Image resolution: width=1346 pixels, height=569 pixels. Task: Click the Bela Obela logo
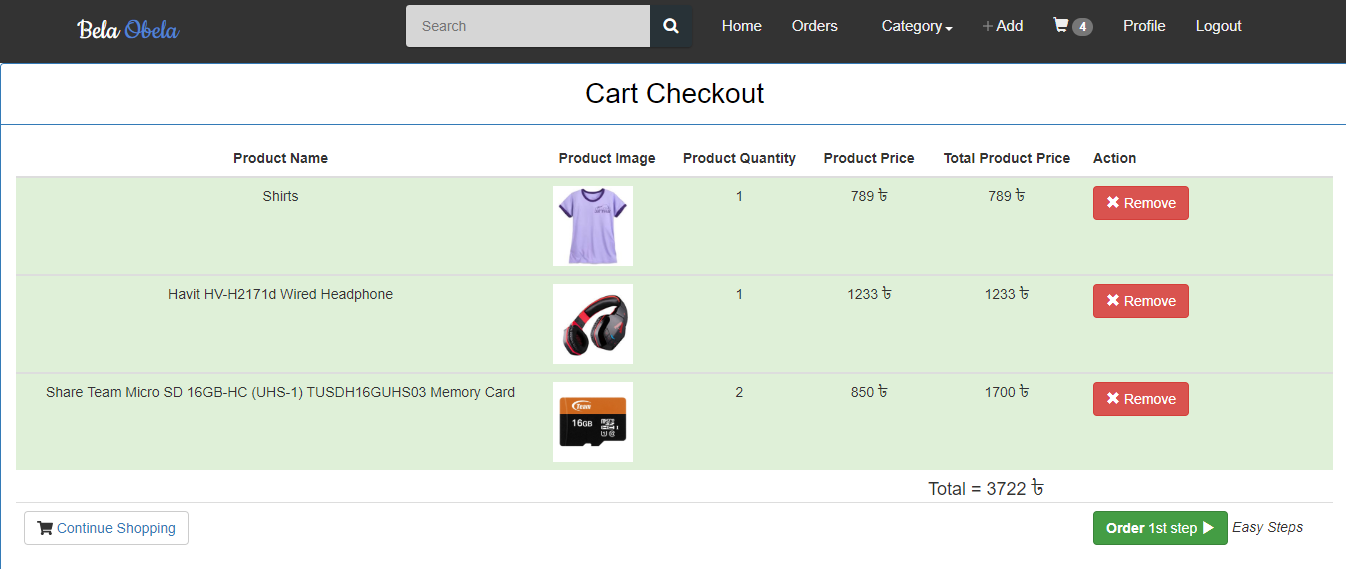pos(128,29)
